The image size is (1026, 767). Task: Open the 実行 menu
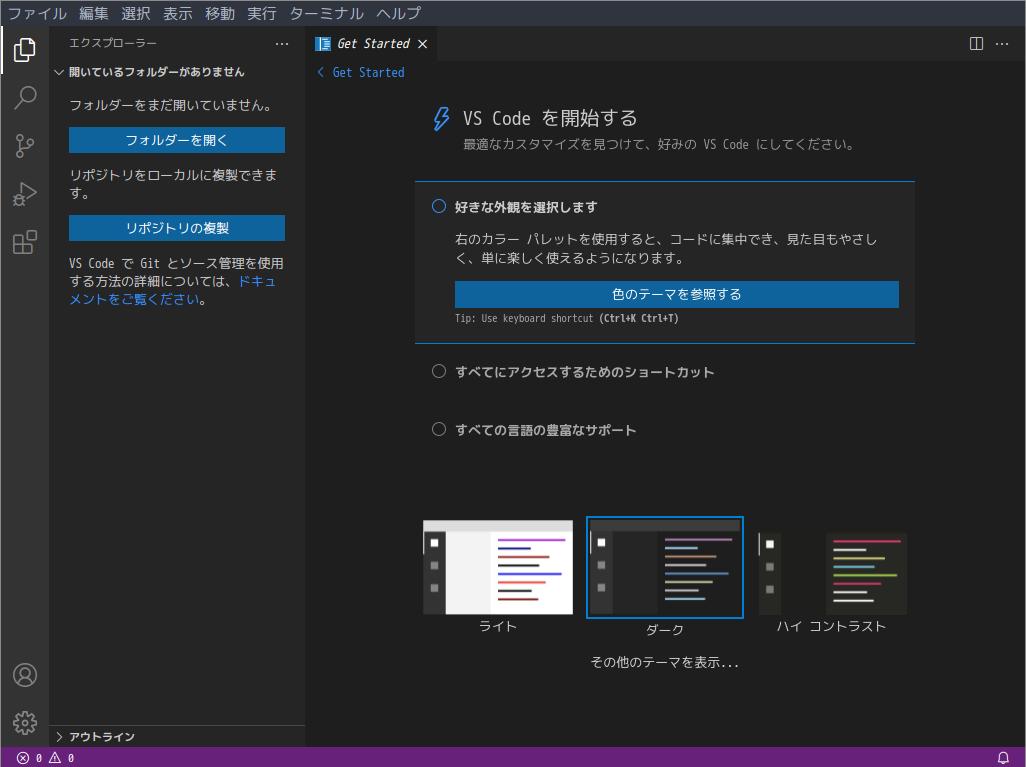tap(261, 13)
